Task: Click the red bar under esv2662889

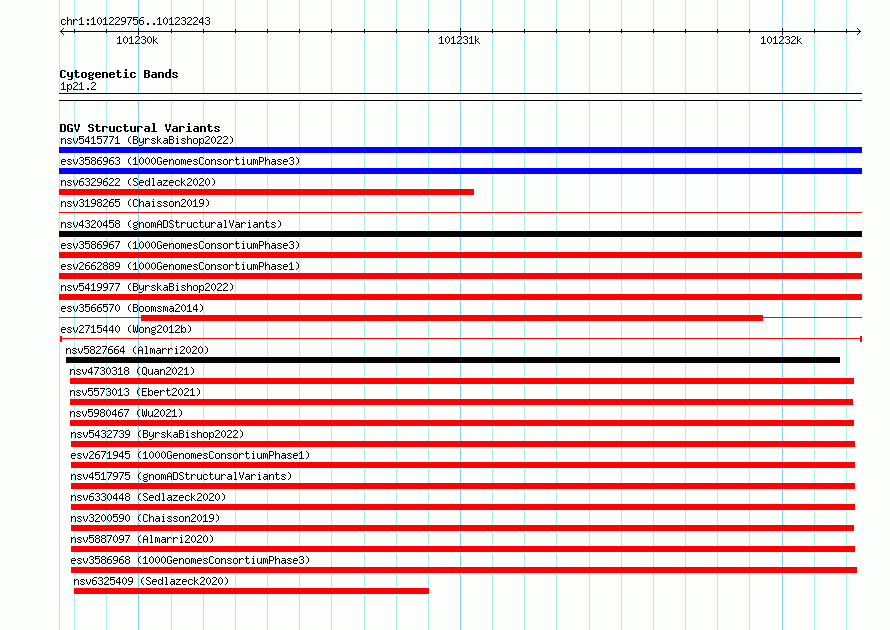Action: (460, 276)
